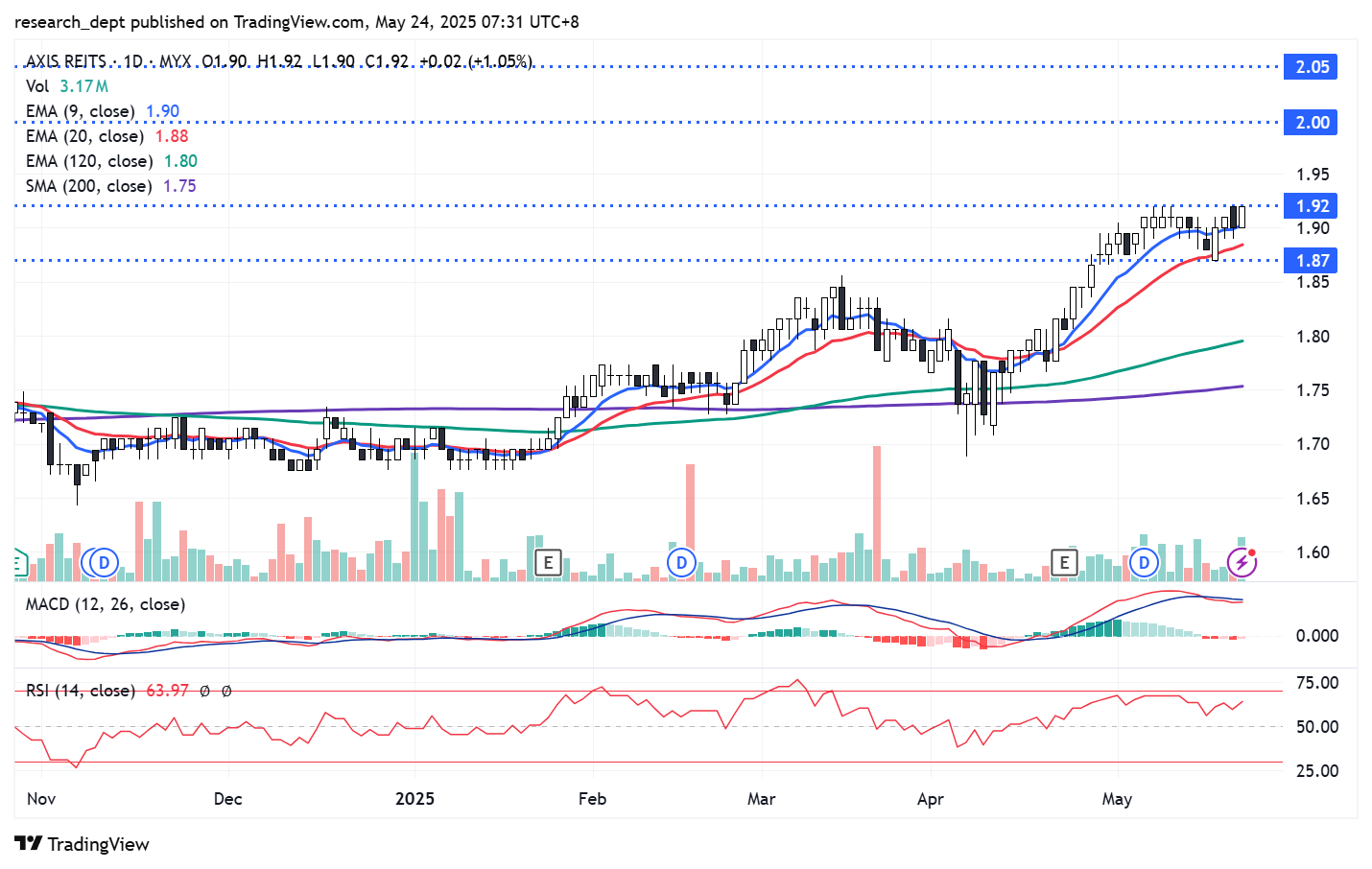Click the RSI 50.00 axis label
Viewport: 1372px width, 869px height.
(1316, 727)
